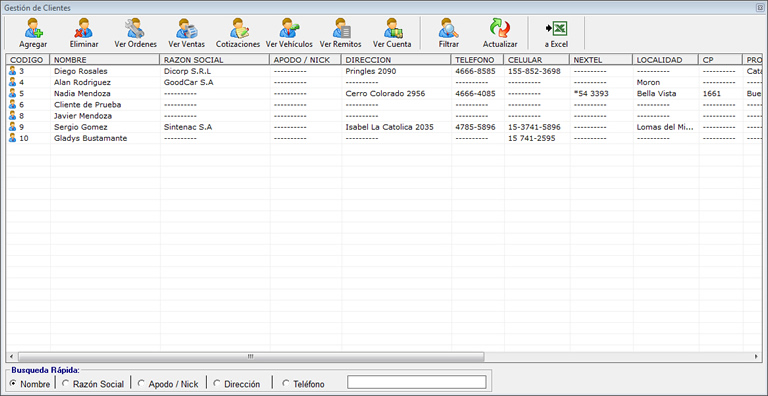
Task: Click the Actualizar refresh icon
Action: (500, 28)
